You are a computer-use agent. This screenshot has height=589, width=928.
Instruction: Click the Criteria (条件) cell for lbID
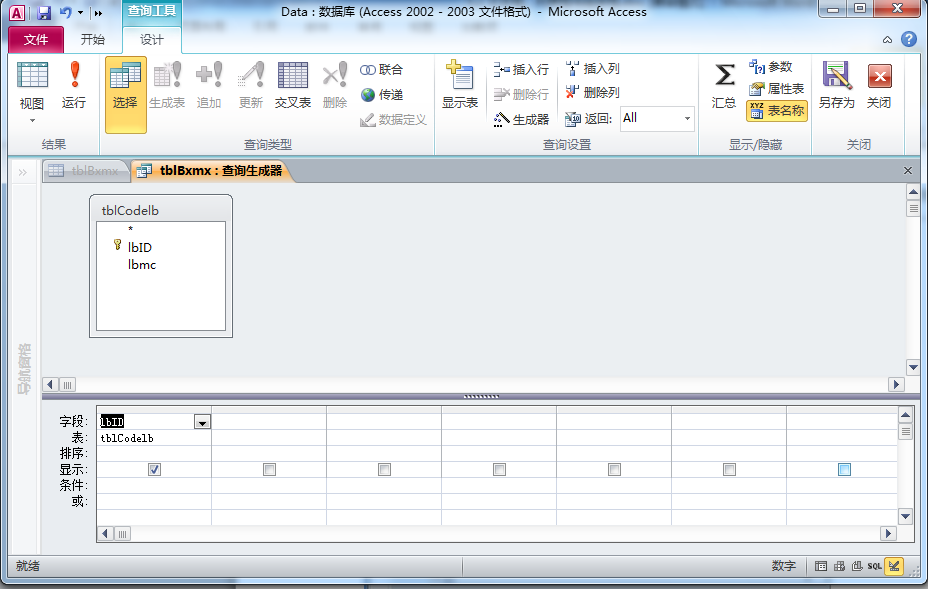(x=154, y=485)
